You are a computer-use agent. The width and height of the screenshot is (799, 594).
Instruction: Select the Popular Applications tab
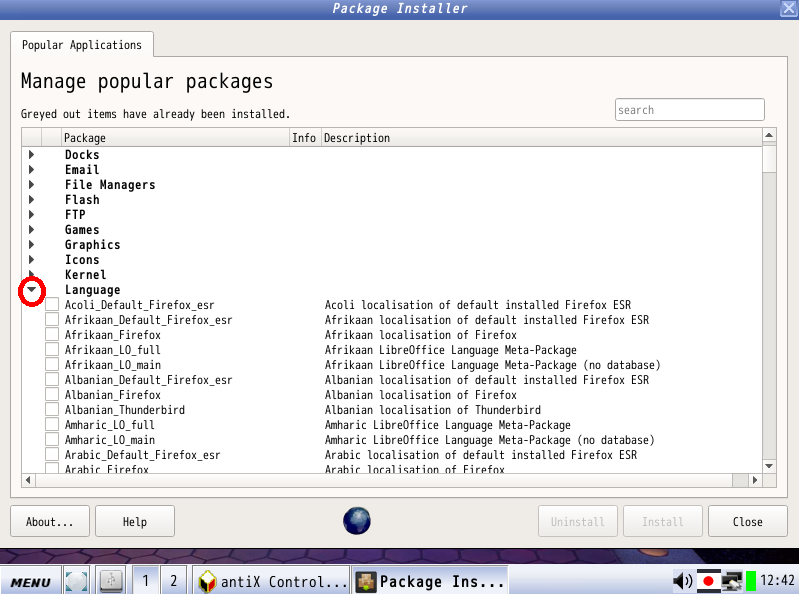tap(82, 45)
